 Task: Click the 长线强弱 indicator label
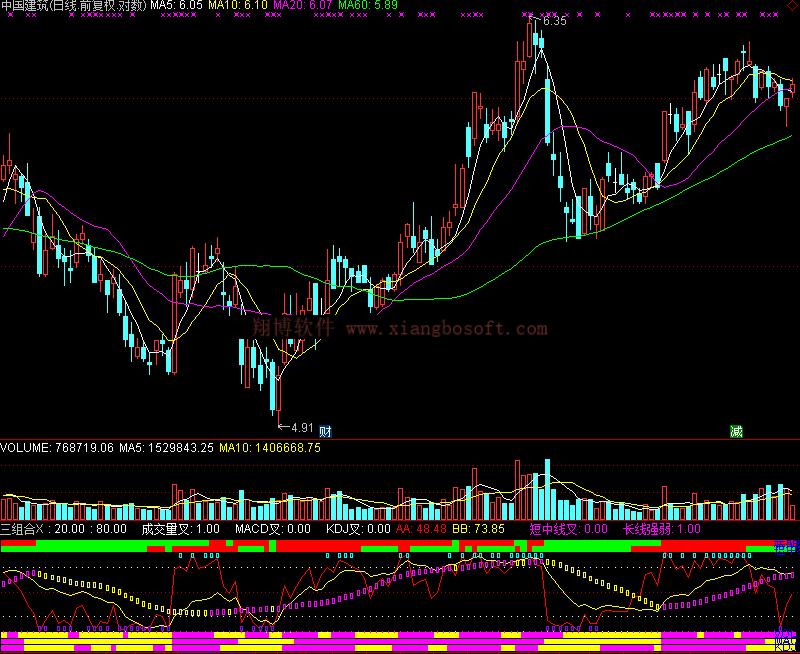(662, 529)
